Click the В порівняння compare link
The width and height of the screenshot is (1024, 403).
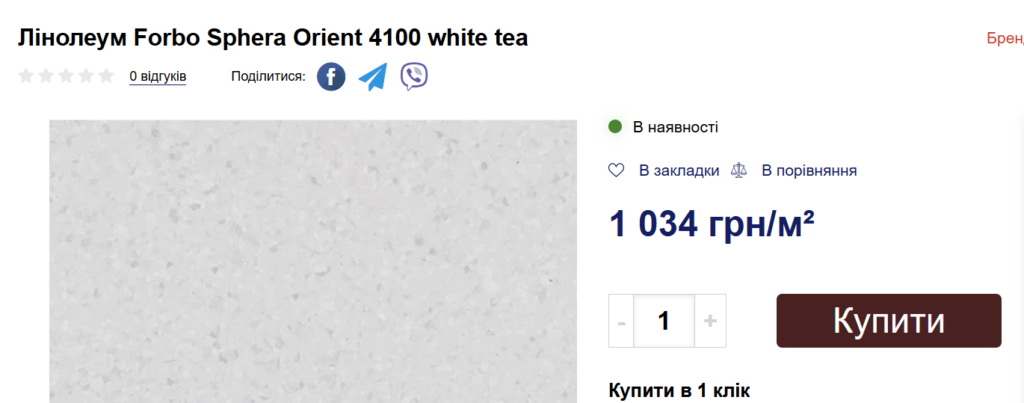(809, 170)
